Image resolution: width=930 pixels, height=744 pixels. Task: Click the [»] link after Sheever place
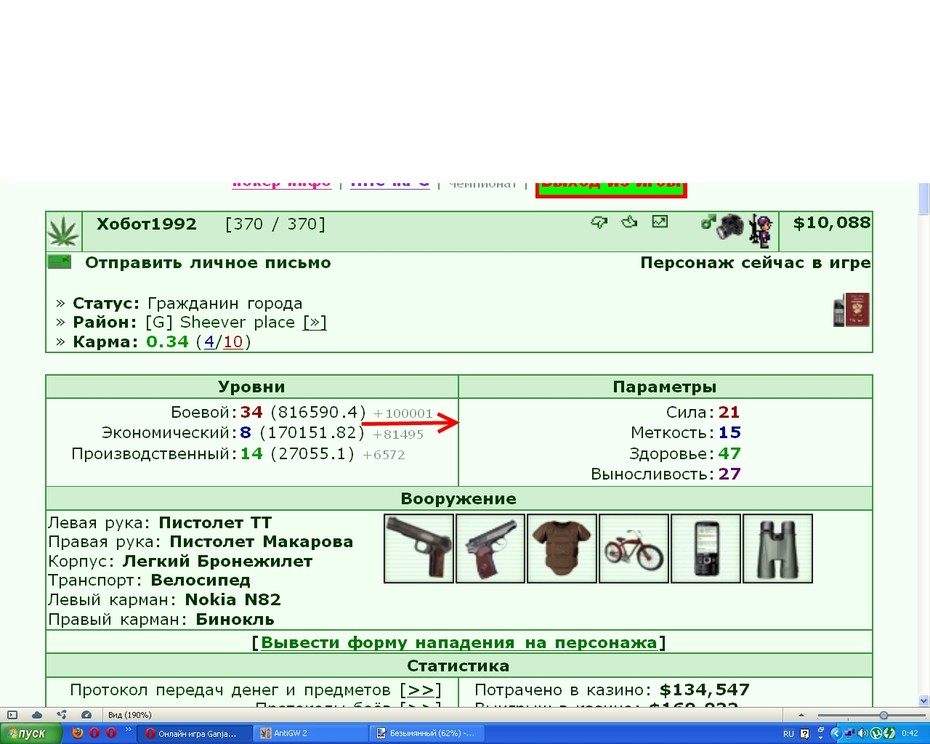click(314, 322)
